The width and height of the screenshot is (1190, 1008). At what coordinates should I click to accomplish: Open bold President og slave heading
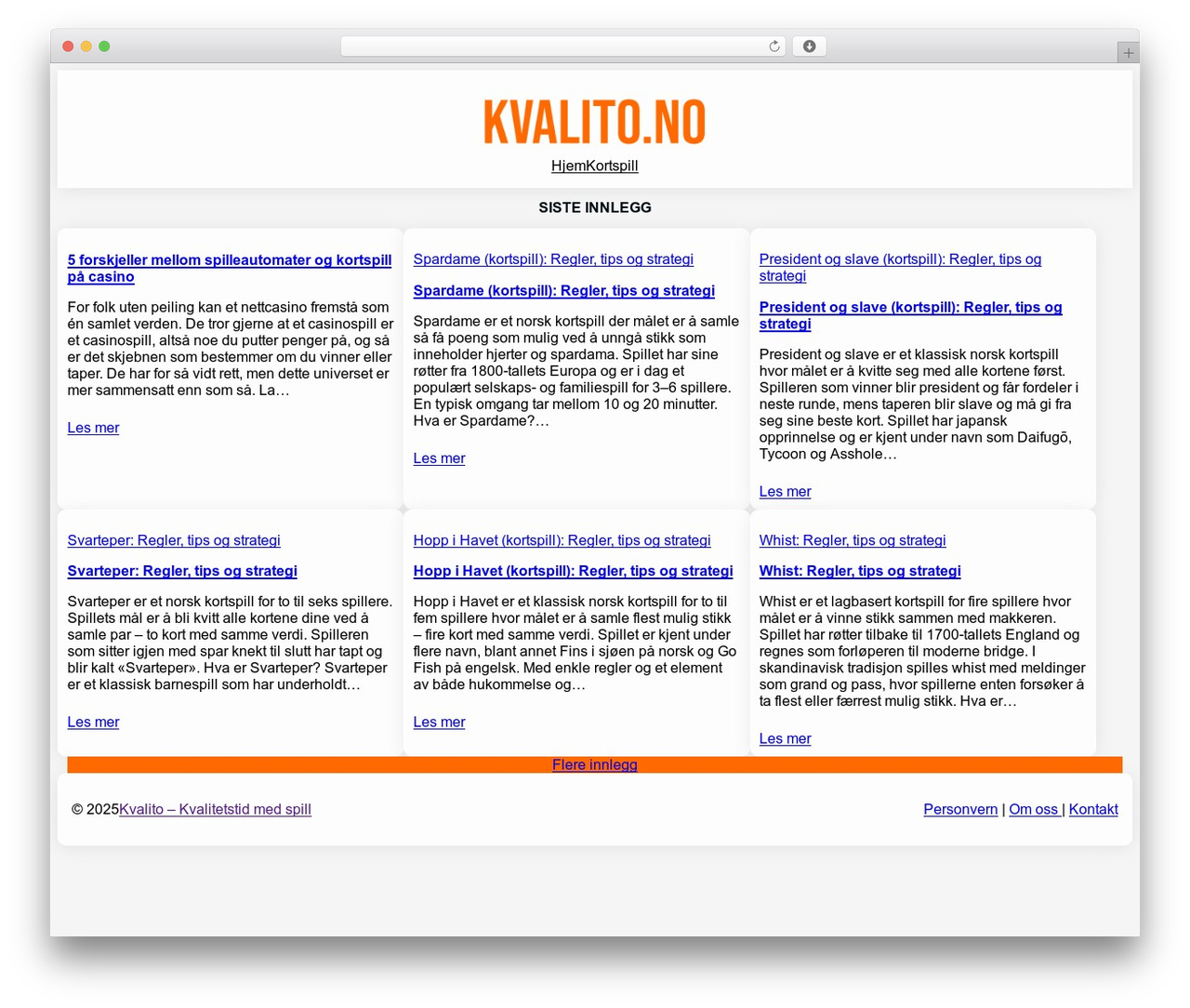point(910,316)
